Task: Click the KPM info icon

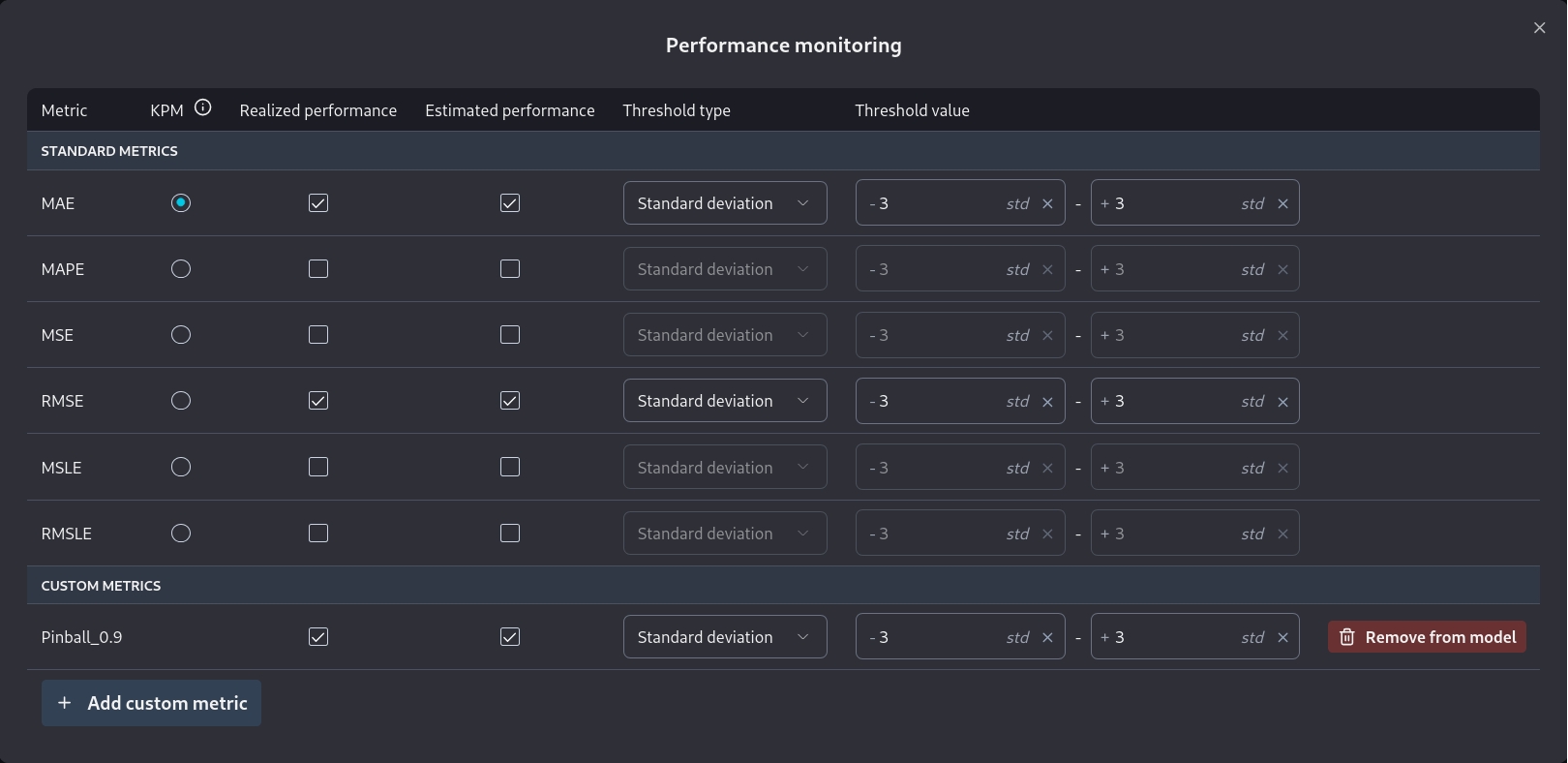Action: pos(202,108)
